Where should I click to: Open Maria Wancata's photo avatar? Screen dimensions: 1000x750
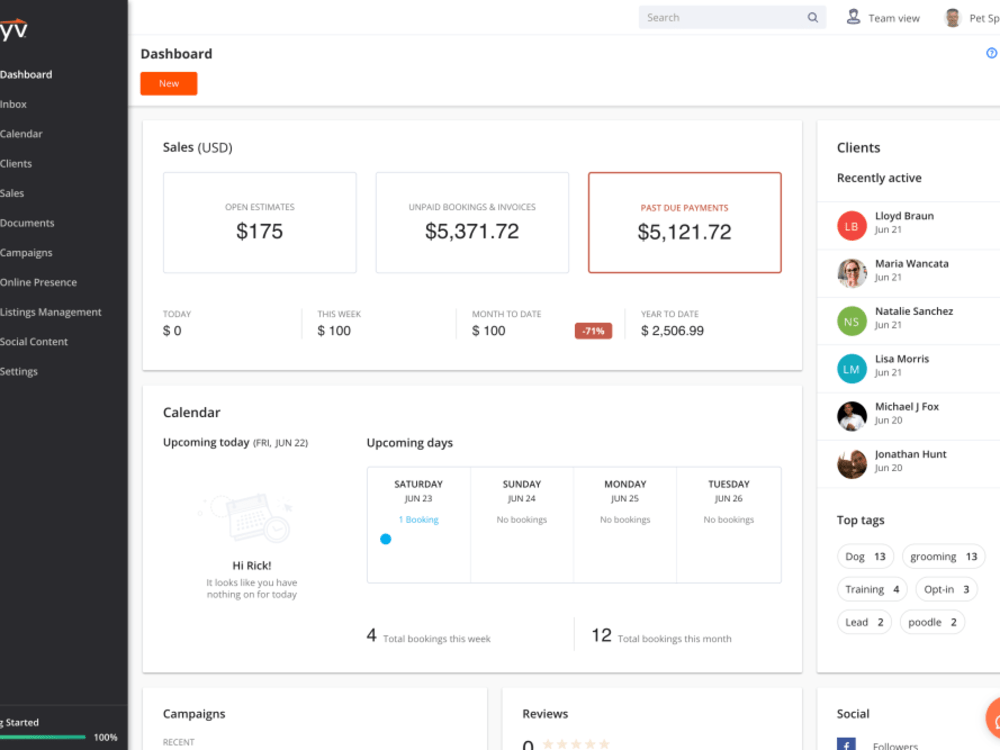[851, 274]
